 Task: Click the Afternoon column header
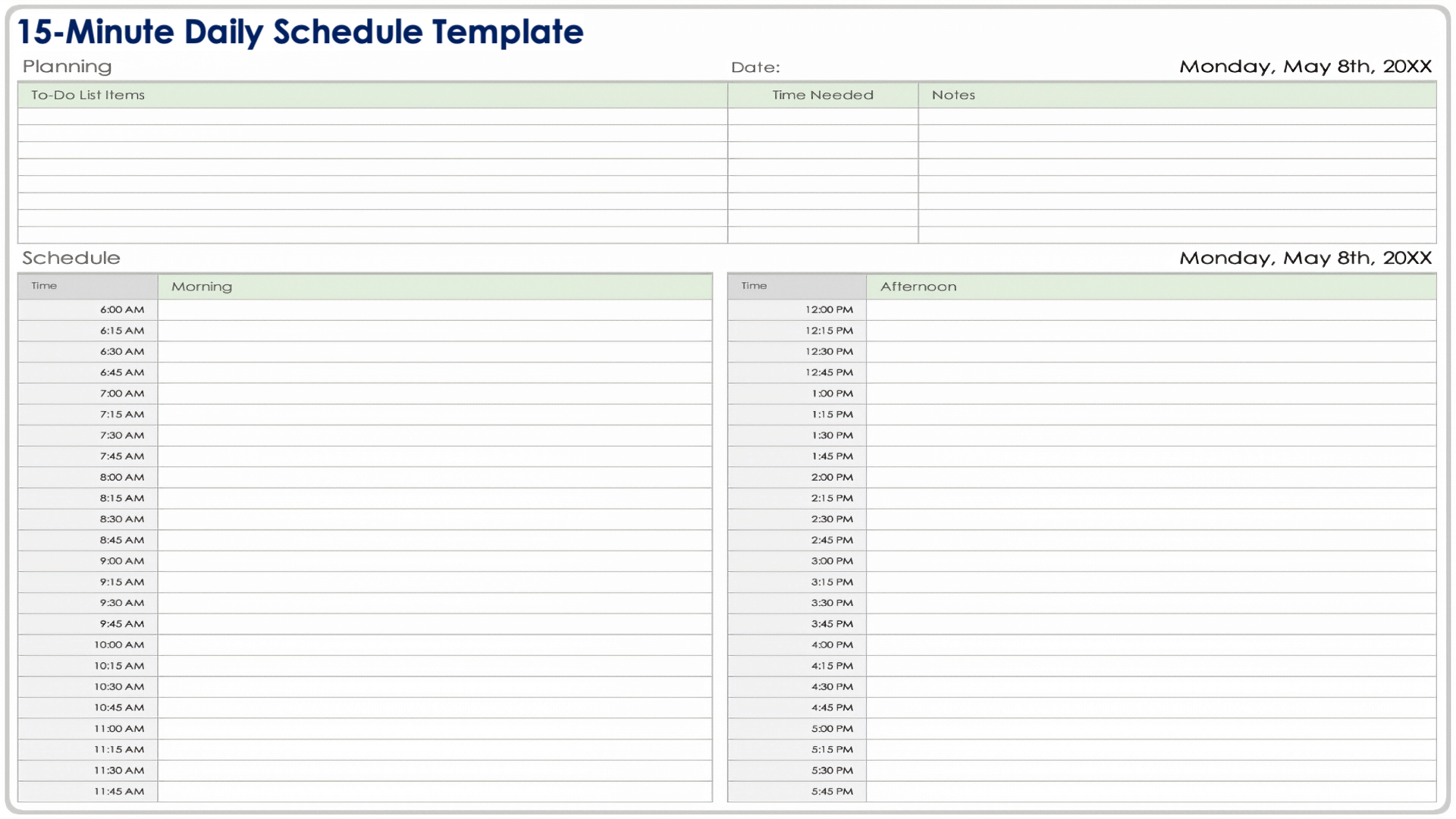[918, 287]
